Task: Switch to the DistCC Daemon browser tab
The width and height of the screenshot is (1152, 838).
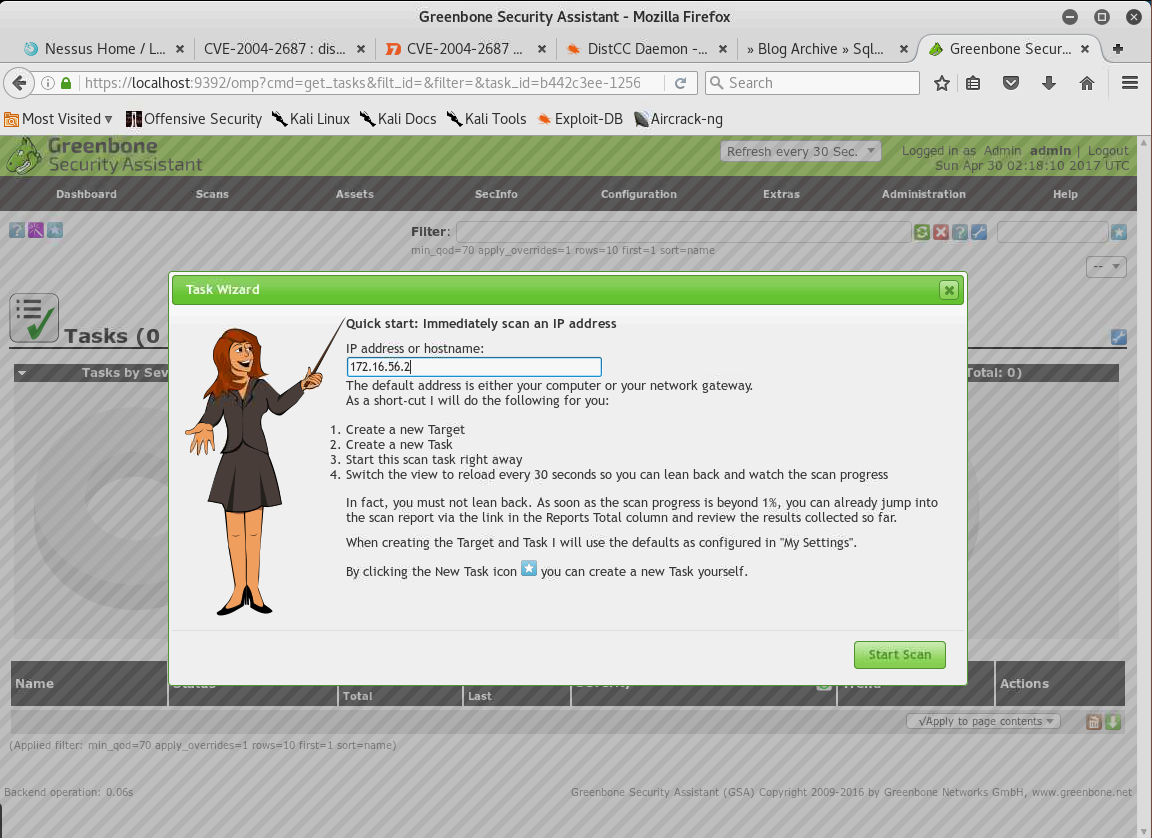Action: click(x=647, y=48)
